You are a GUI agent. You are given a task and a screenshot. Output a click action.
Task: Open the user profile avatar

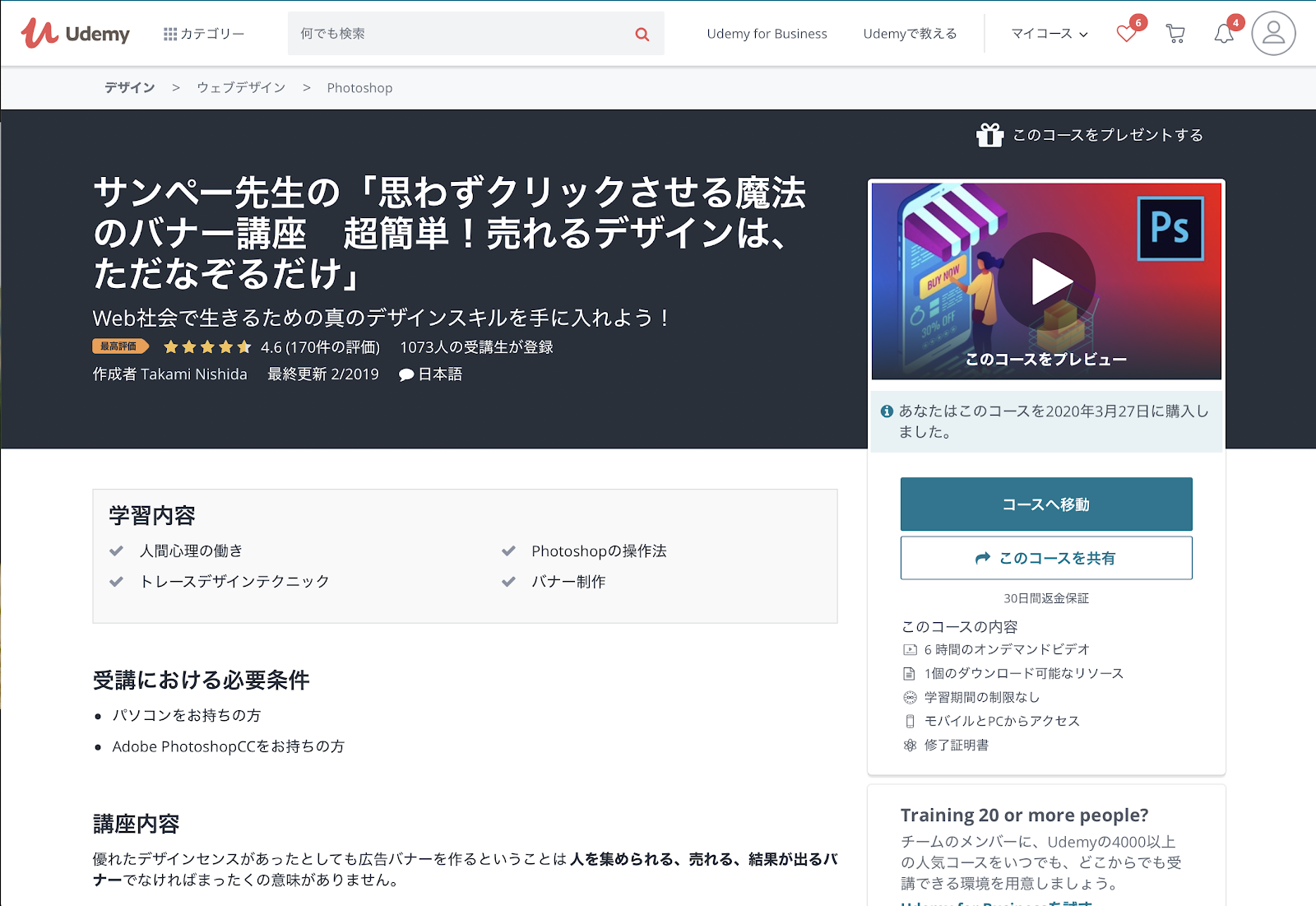(x=1273, y=33)
